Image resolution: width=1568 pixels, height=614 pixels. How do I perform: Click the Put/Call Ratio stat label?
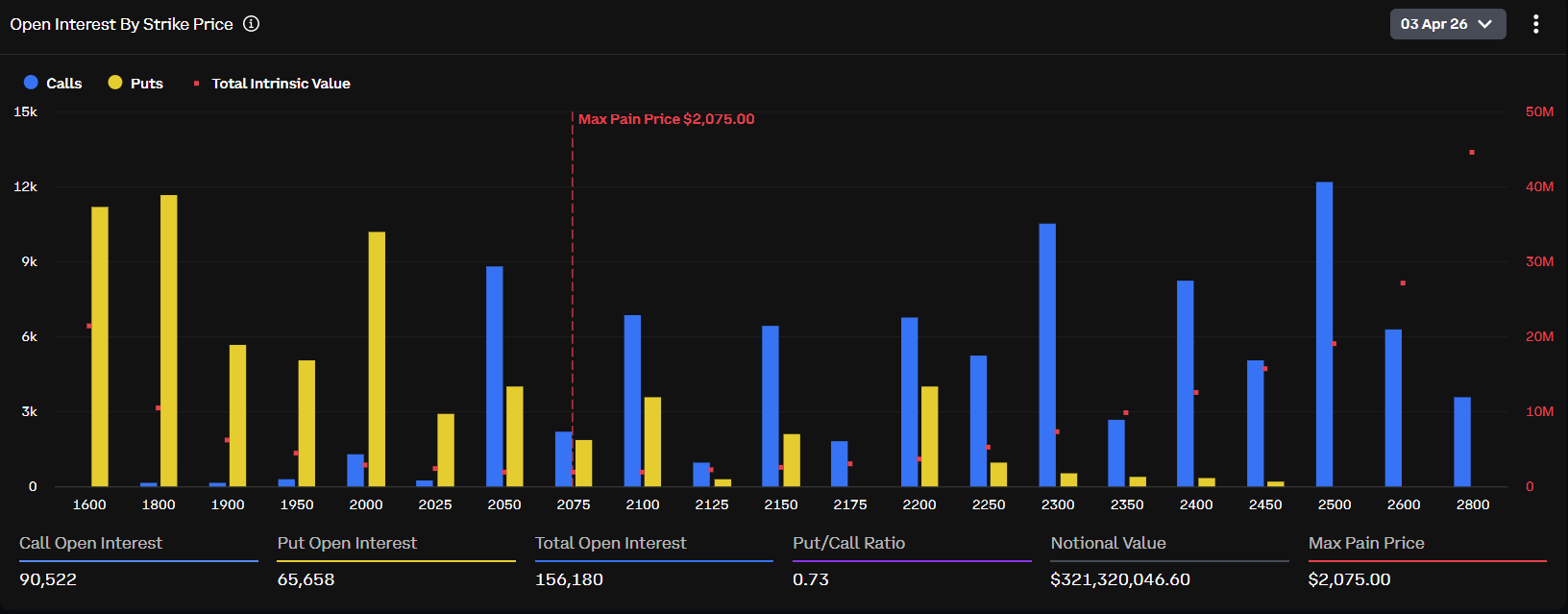tap(848, 543)
